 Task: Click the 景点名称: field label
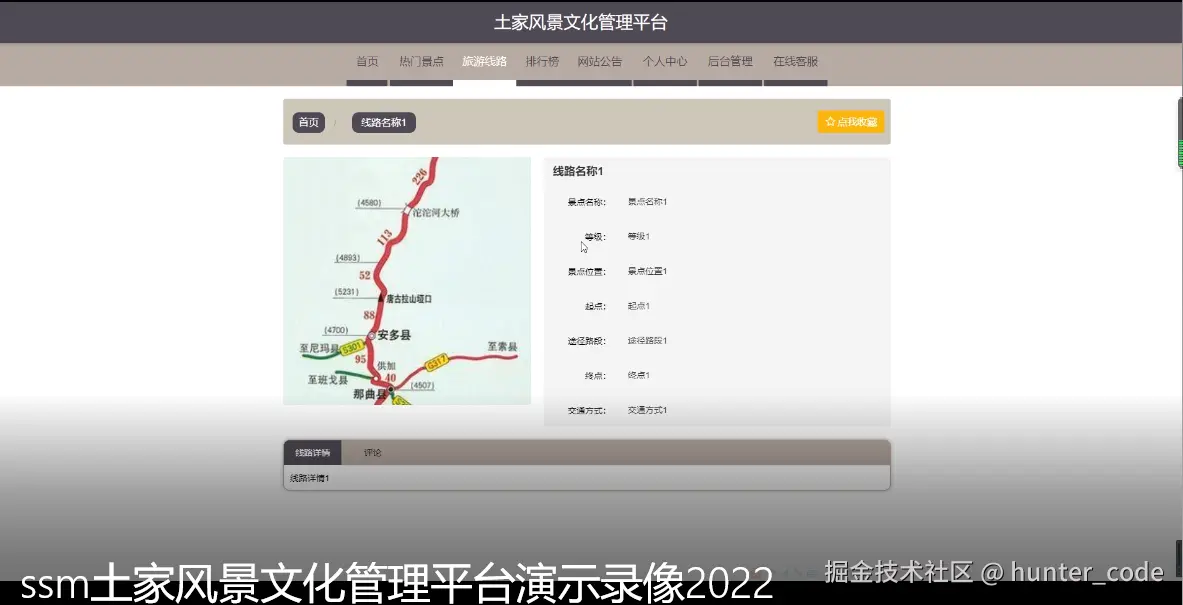click(x=586, y=202)
